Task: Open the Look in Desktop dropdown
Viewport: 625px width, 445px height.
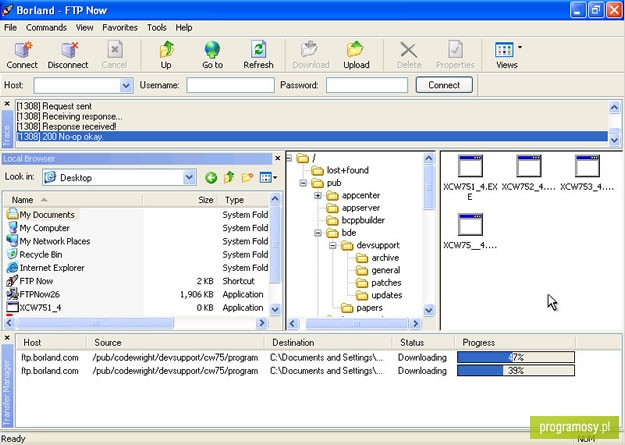Action: pos(189,177)
